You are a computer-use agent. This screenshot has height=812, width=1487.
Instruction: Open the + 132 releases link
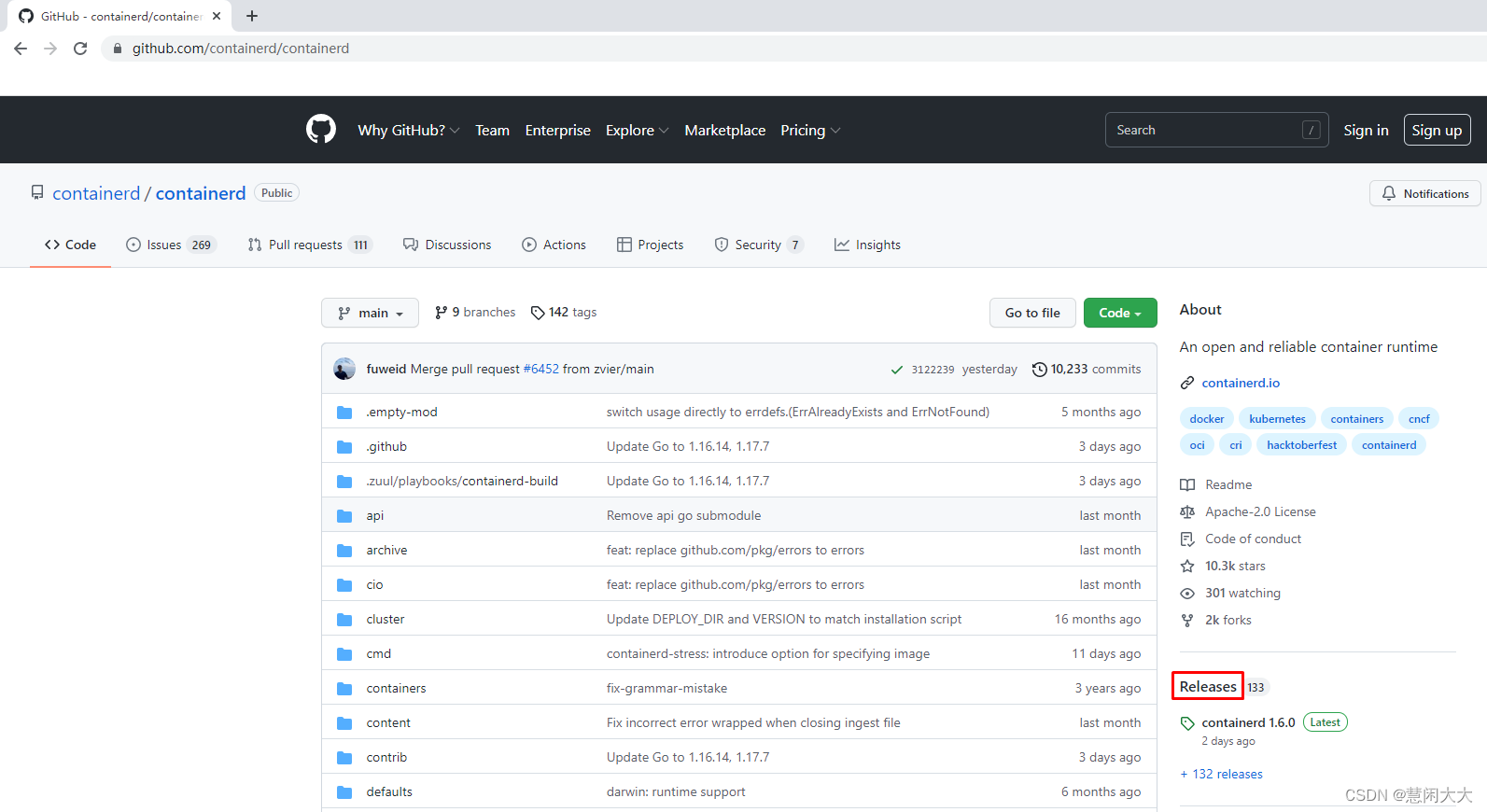tap(1221, 774)
